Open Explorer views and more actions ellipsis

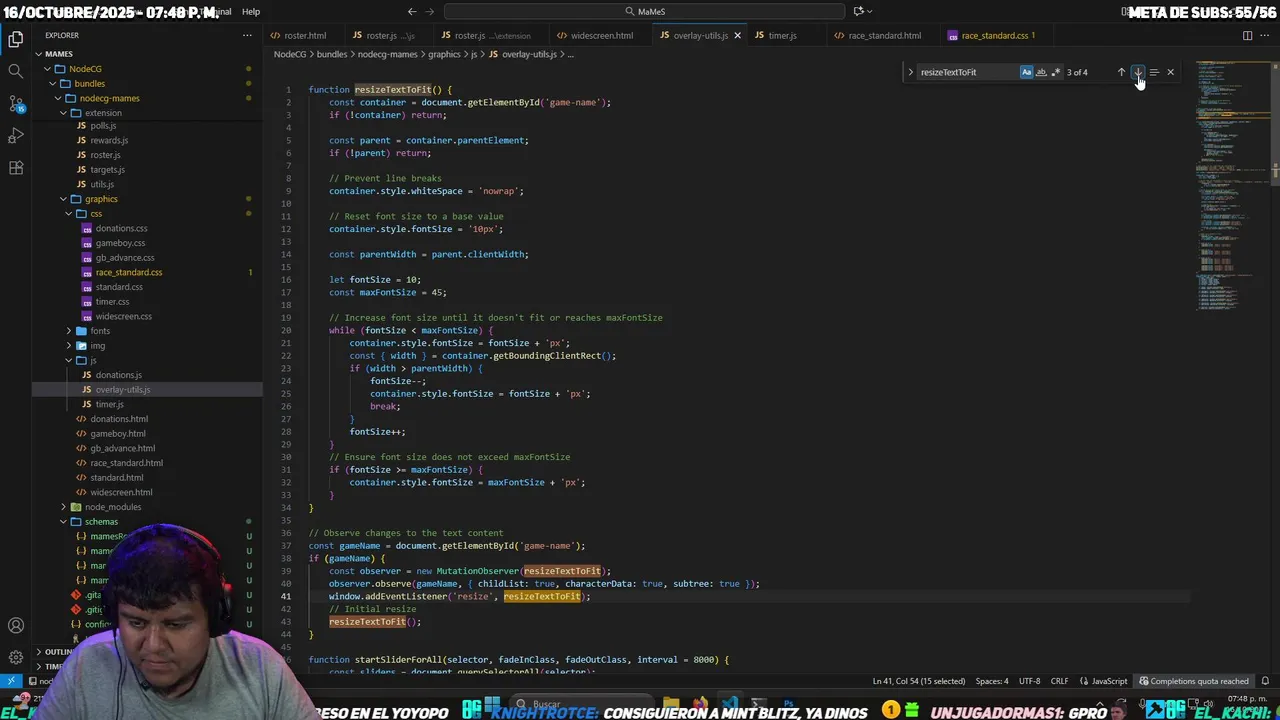click(x=247, y=35)
